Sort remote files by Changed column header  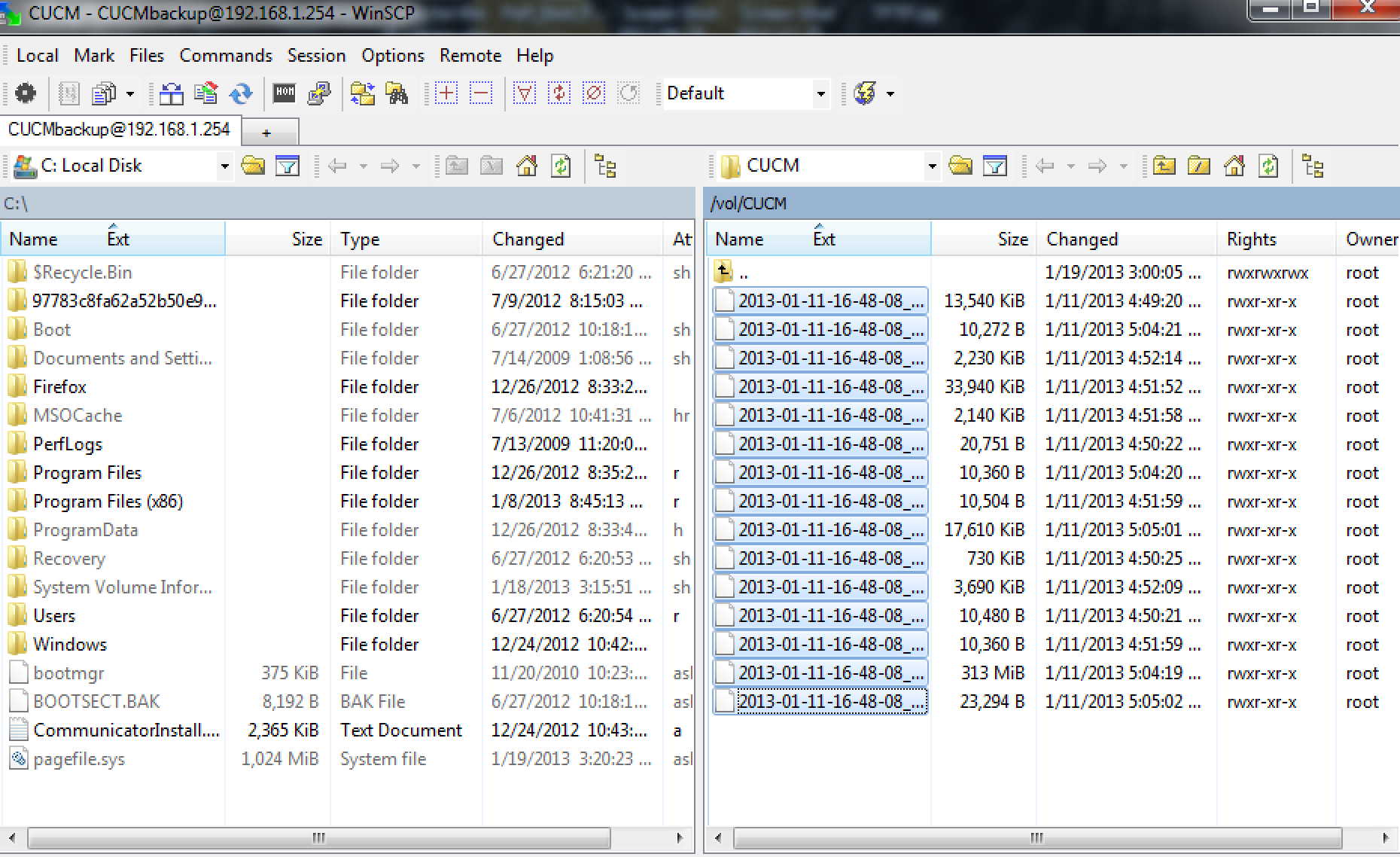pos(1127,239)
